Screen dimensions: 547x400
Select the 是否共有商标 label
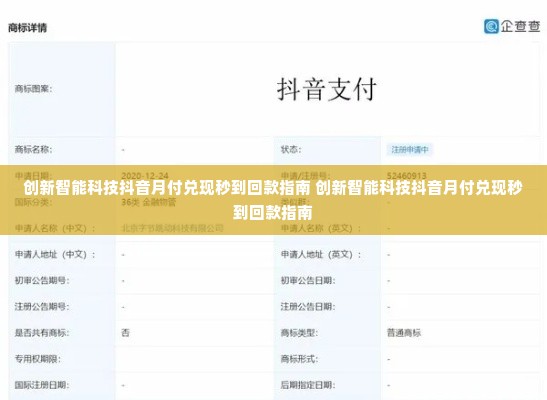(42, 333)
